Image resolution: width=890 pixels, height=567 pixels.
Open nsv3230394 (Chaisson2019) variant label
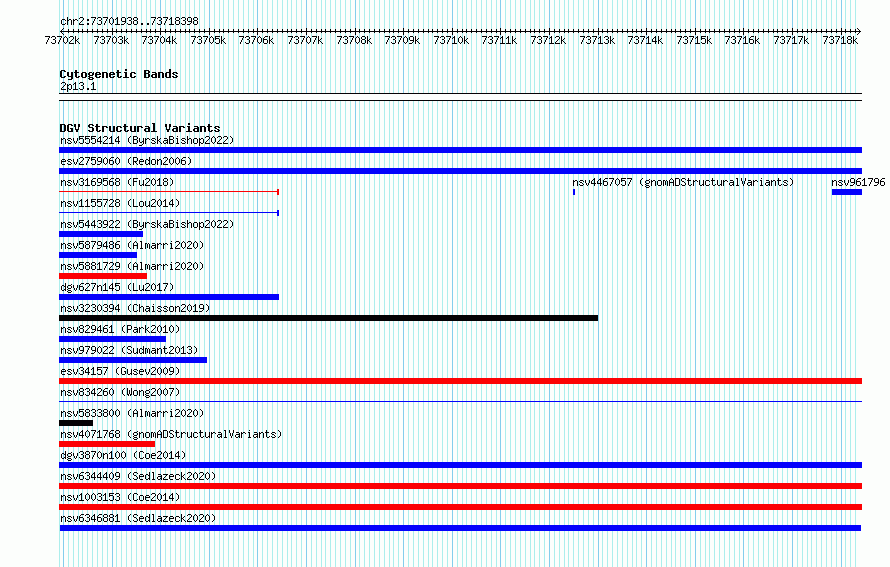click(x=135, y=308)
